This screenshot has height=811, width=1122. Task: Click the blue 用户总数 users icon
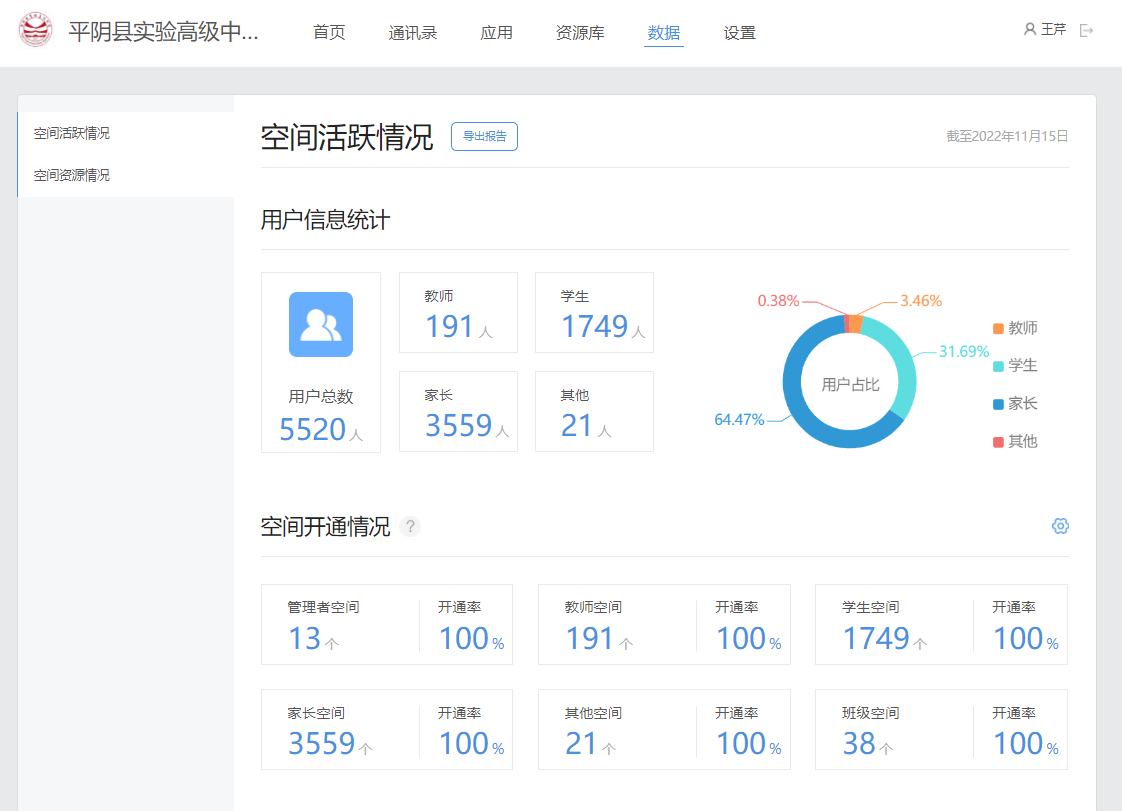(x=321, y=324)
